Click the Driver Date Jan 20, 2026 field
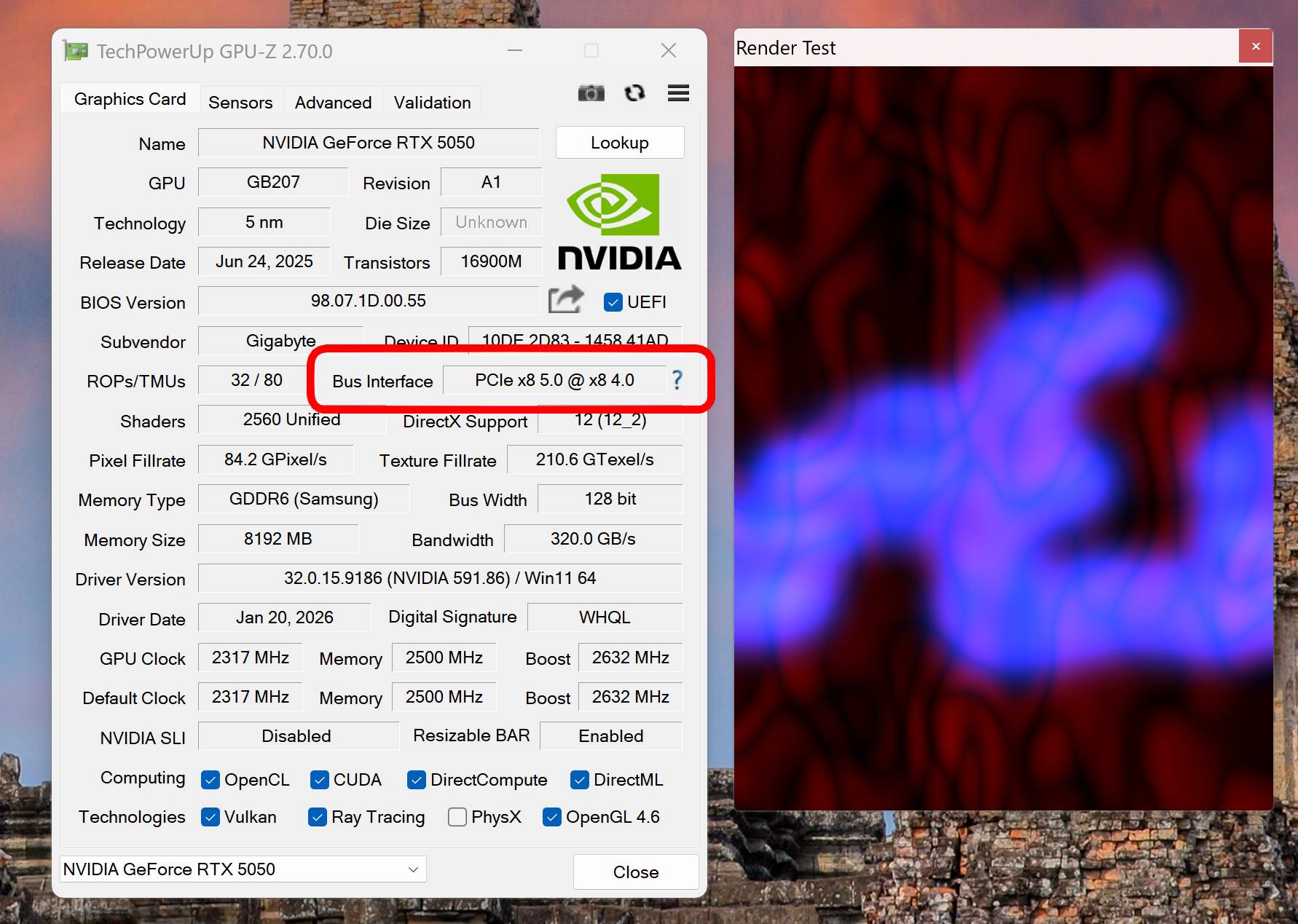 pos(284,617)
